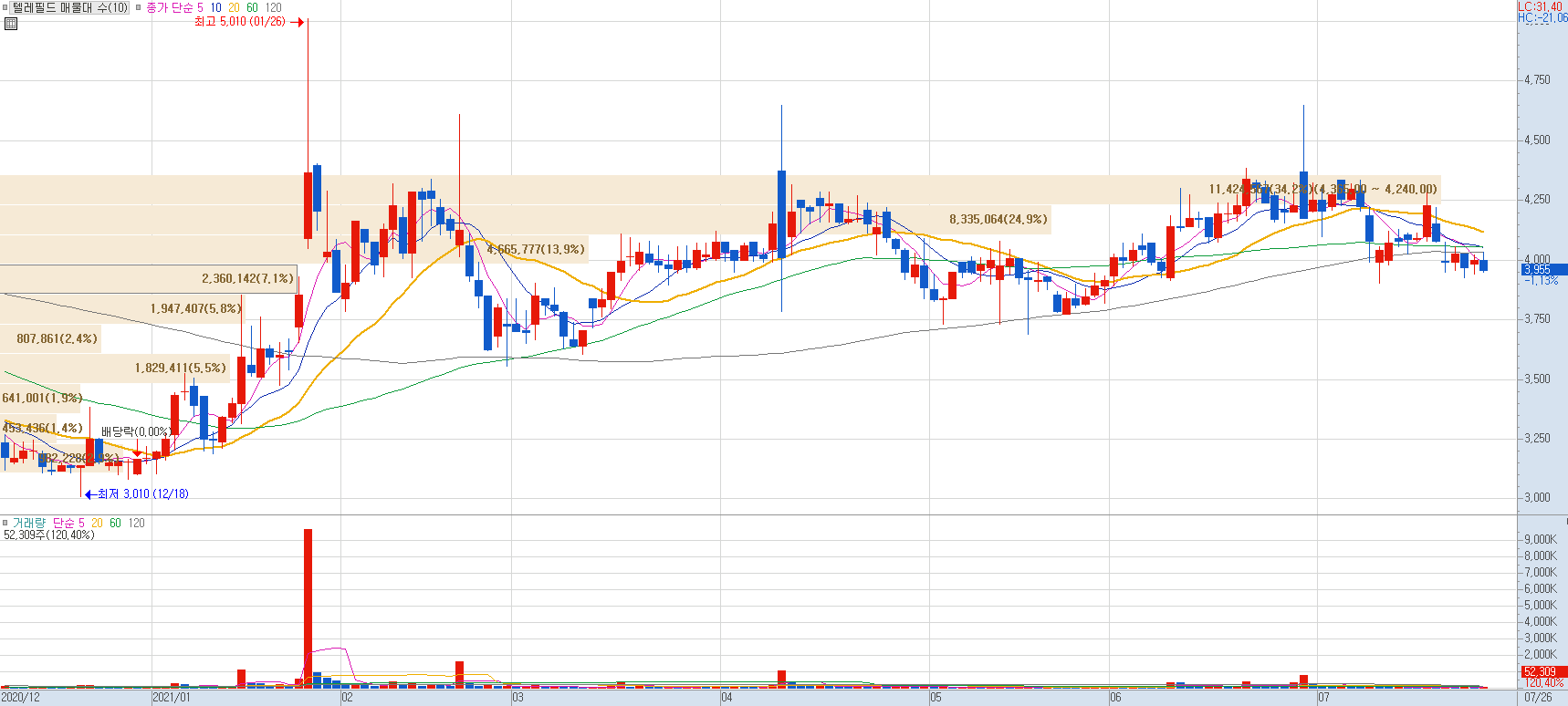Click the 4,665,777(13.9%) volume profile label
This screenshot has width=1568, height=706.
pyautogui.click(x=536, y=249)
